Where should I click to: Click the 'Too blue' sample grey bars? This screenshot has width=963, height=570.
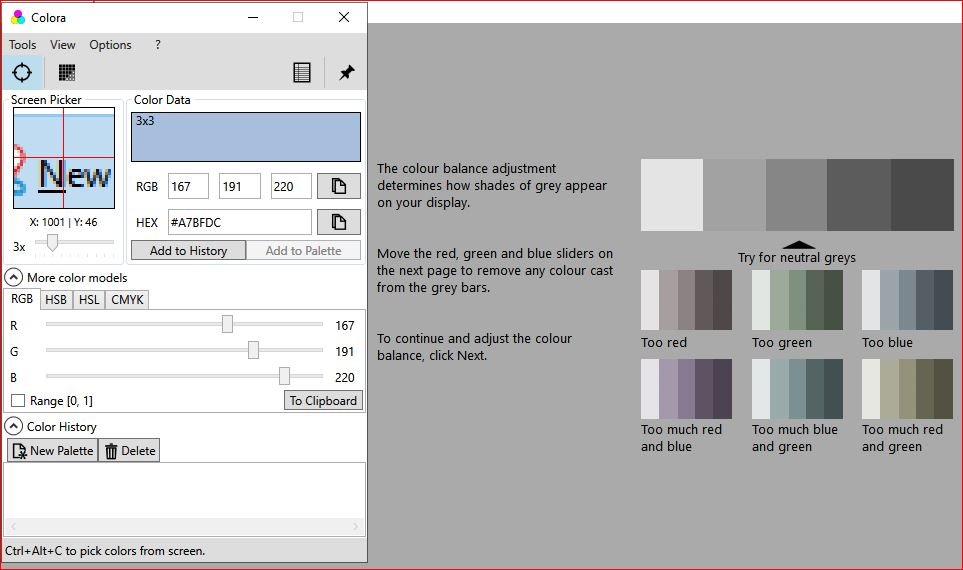click(907, 300)
